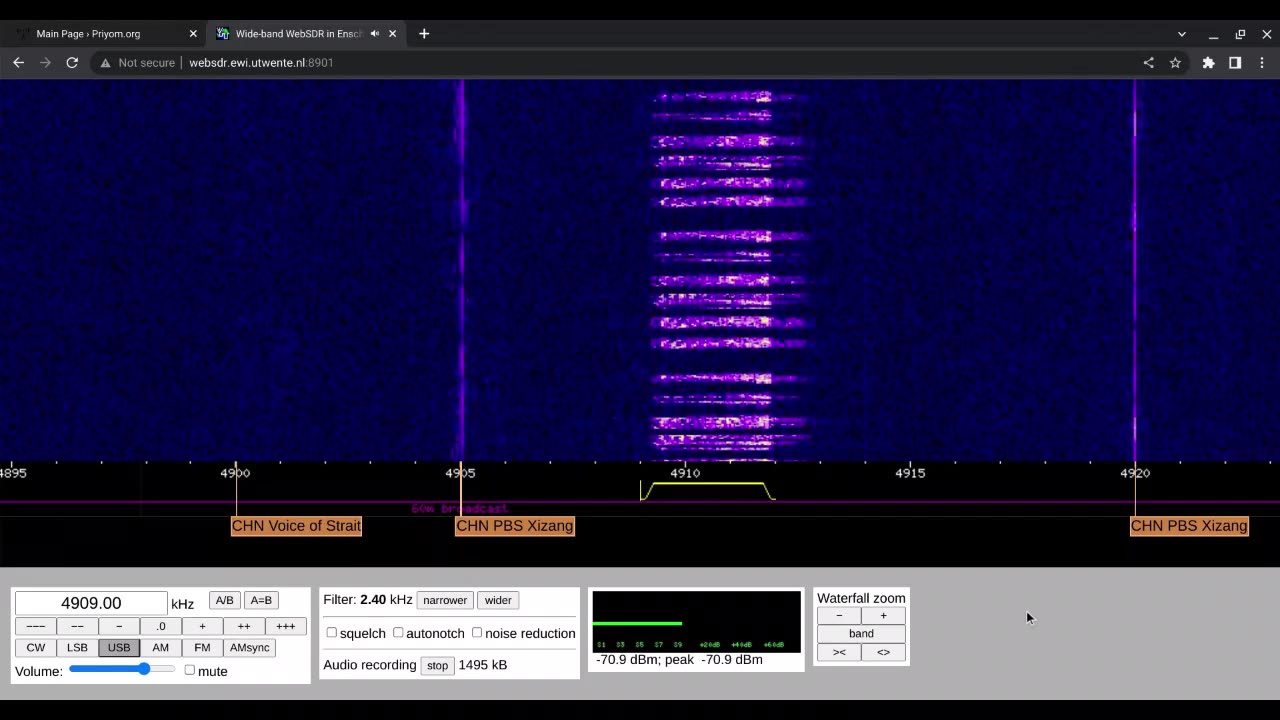Mute the WebSDR tab via speaker icon
The width and height of the screenshot is (1280, 720).
[x=375, y=33]
